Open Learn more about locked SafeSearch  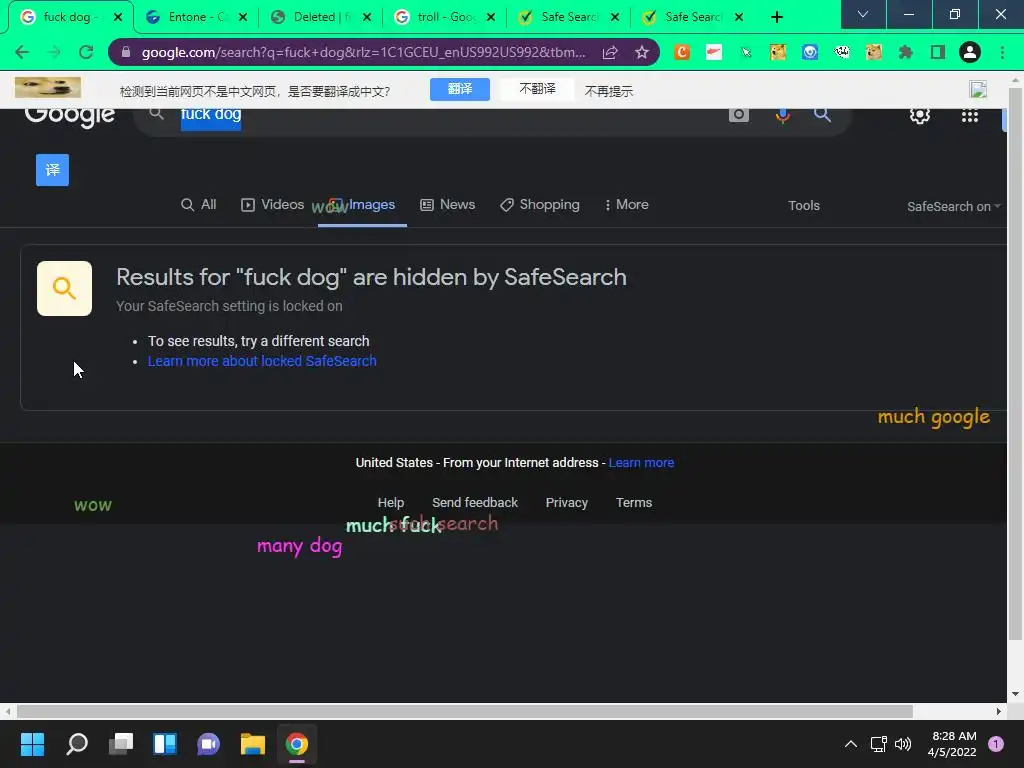click(x=262, y=361)
